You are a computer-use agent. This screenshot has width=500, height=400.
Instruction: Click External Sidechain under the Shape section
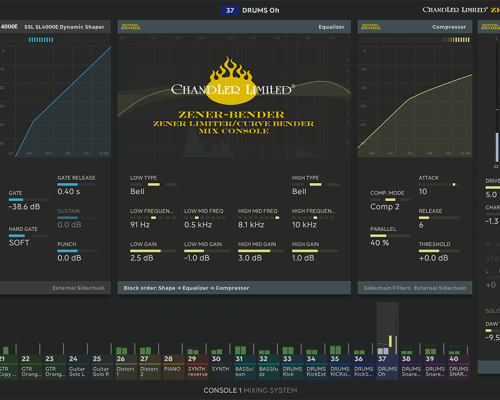coord(78,288)
